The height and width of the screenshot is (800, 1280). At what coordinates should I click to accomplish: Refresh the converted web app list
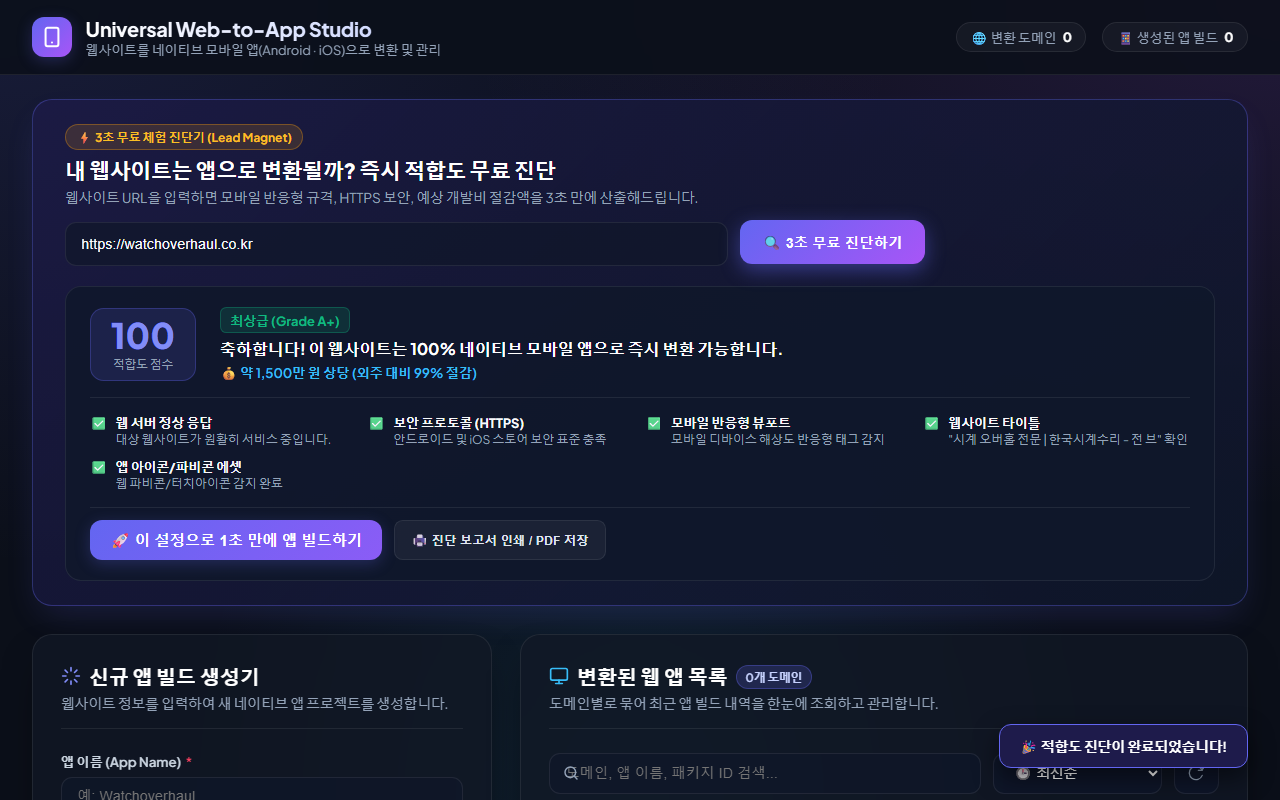click(1195, 773)
